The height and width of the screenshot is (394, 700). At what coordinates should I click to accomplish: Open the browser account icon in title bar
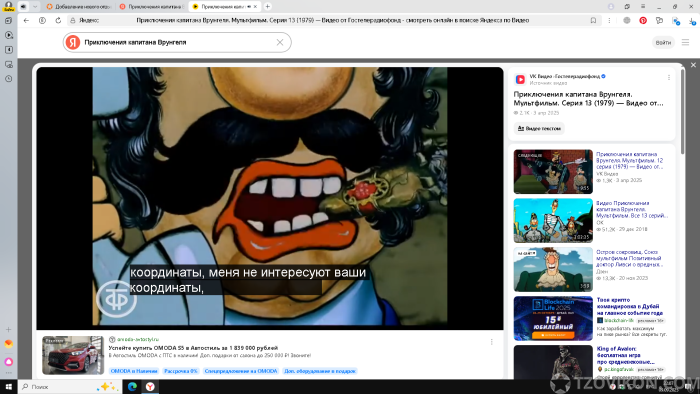[611, 6]
